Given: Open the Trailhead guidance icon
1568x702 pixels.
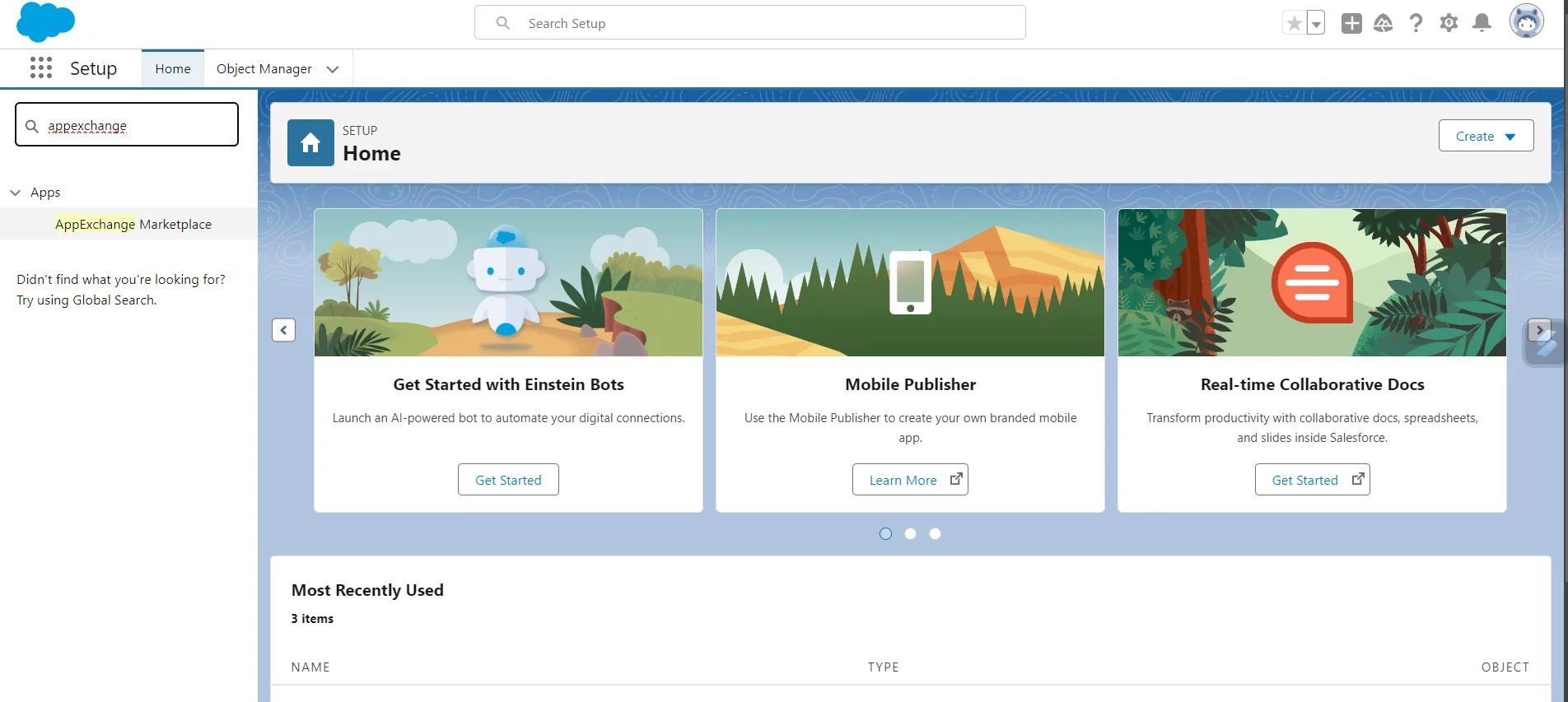Looking at the screenshot, I should click(x=1384, y=23).
